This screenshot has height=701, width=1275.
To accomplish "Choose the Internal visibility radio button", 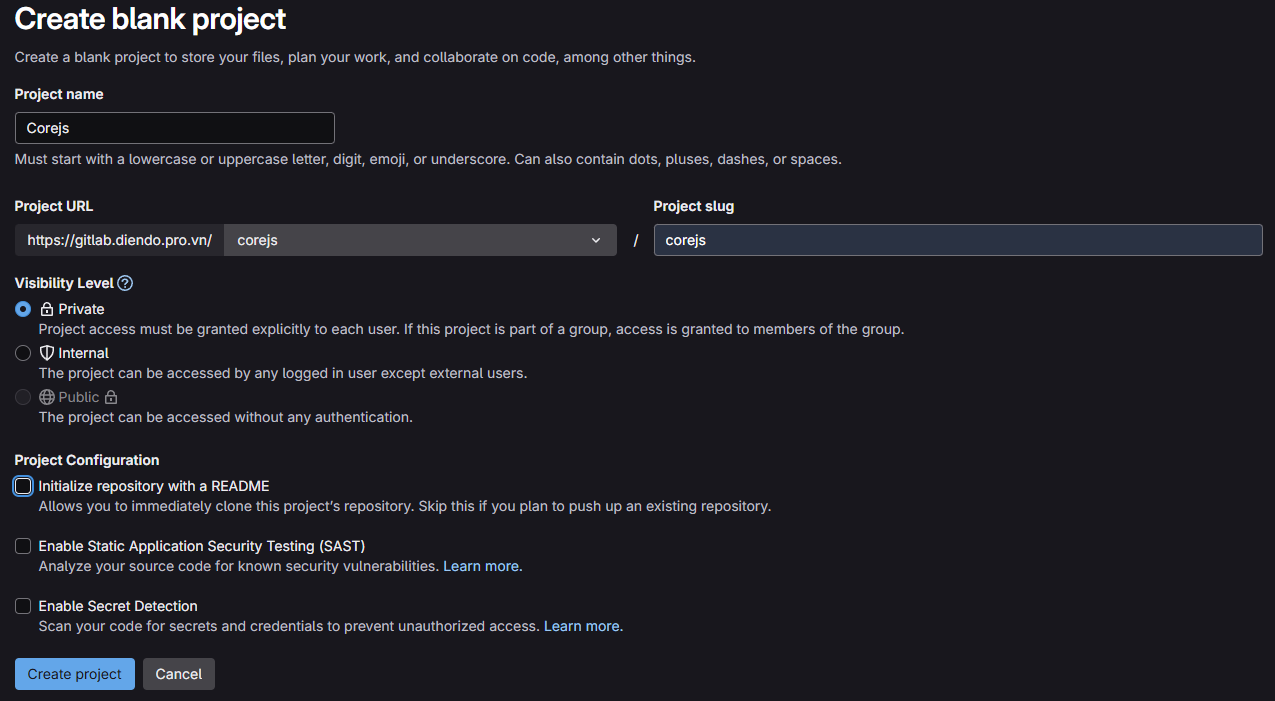I will [x=23, y=353].
